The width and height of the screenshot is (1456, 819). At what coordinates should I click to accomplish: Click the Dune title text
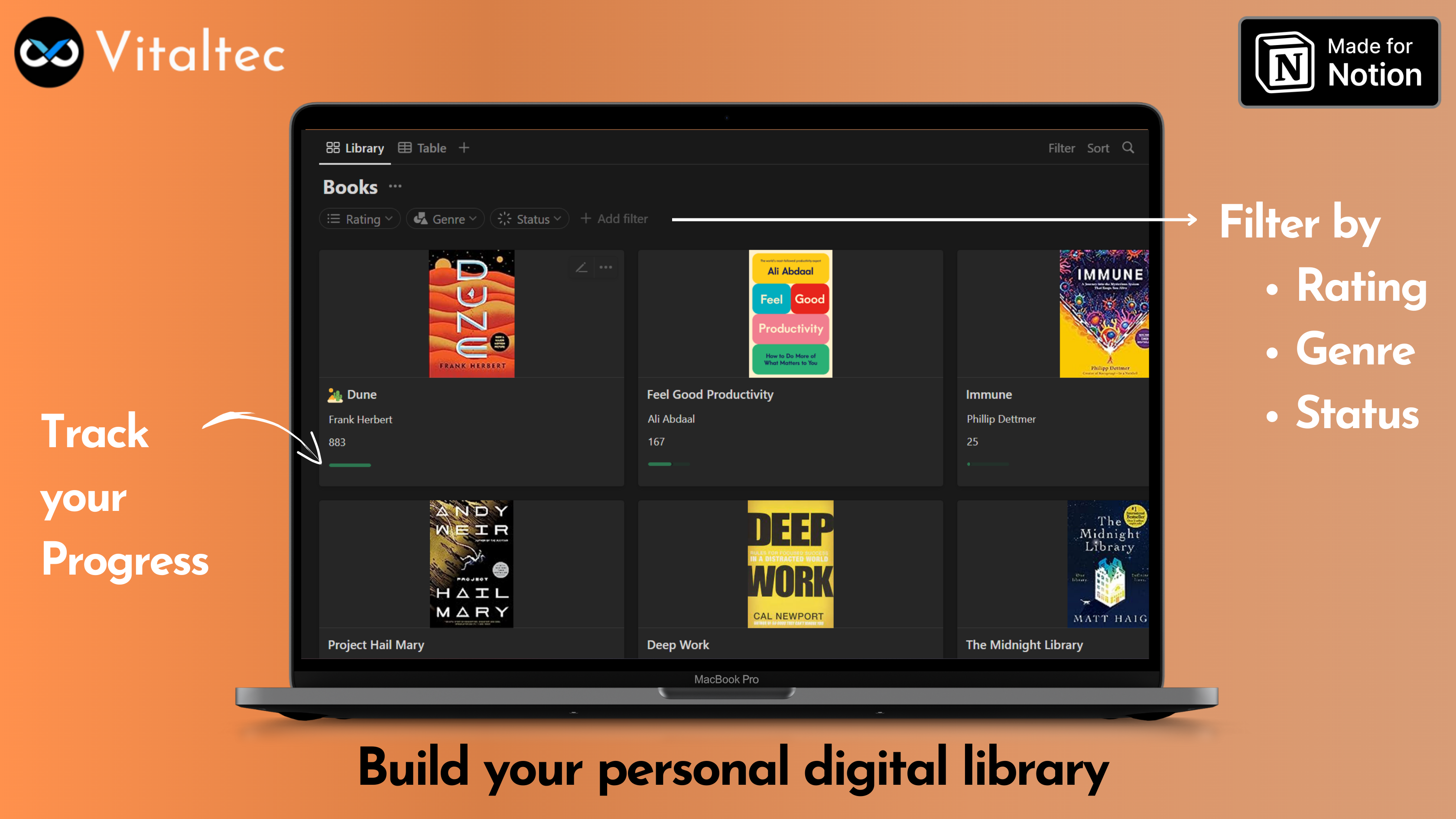click(362, 394)
